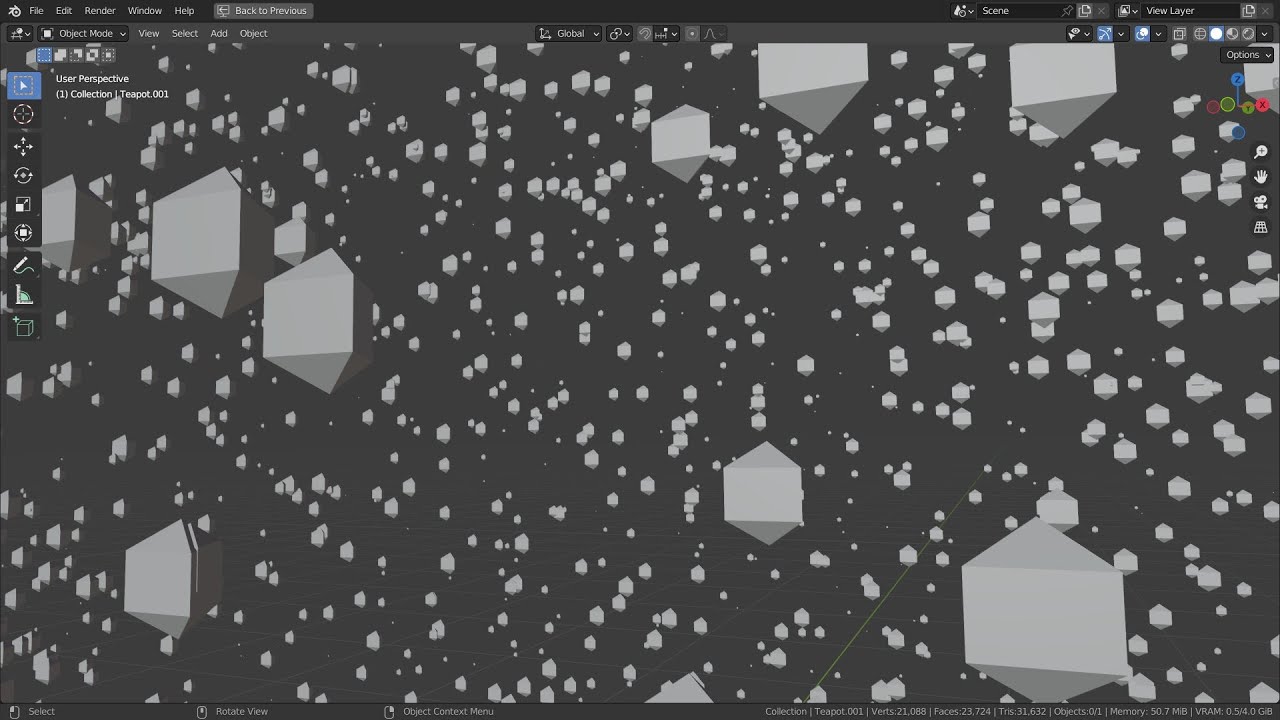Screen dimensions: 1280x720
Task: Click the Y axis on navigation gizmo
Action: pos(1248,108)
